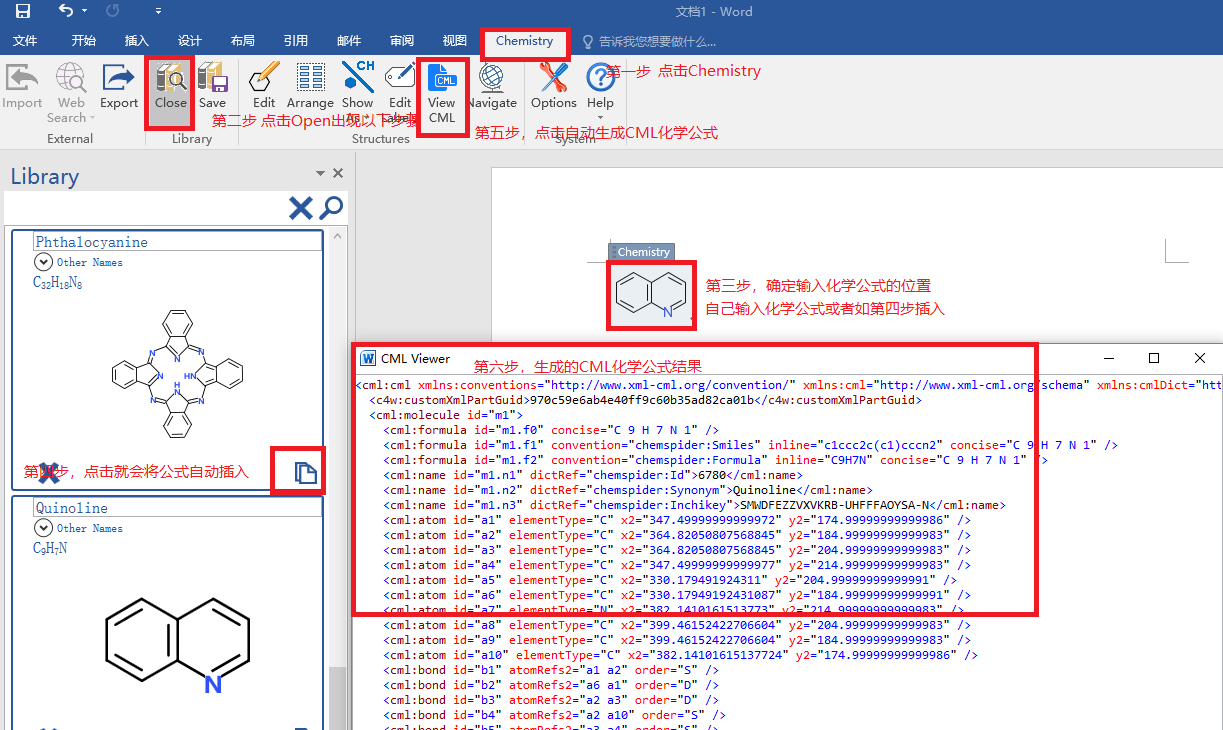Select the Quinoline structure thumbnail in Library

pos(179,645)
